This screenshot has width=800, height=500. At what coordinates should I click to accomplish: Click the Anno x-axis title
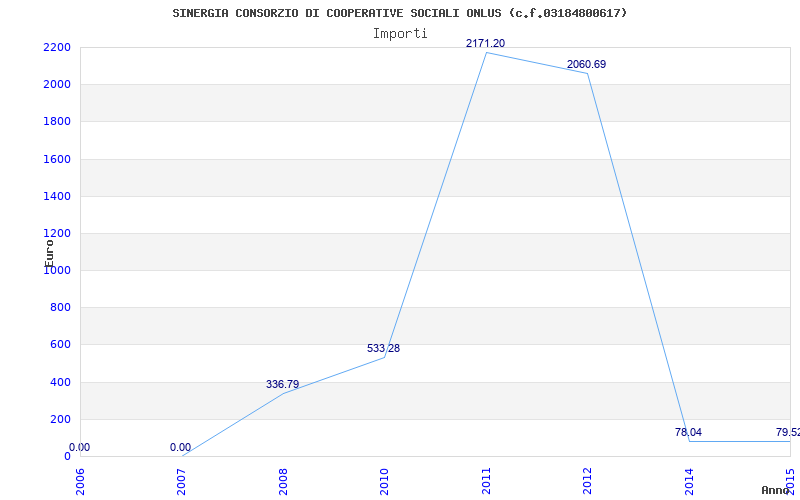776,490
